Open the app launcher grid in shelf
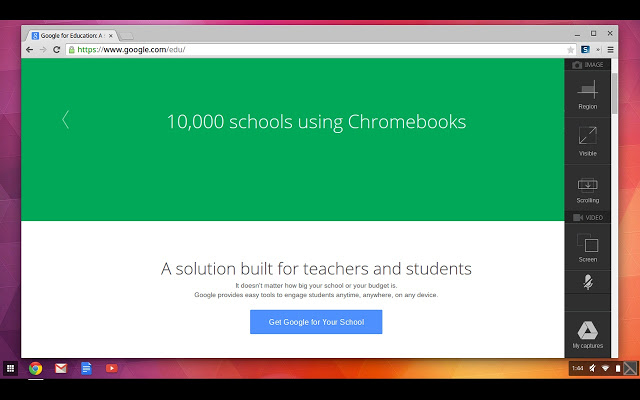 11,369
